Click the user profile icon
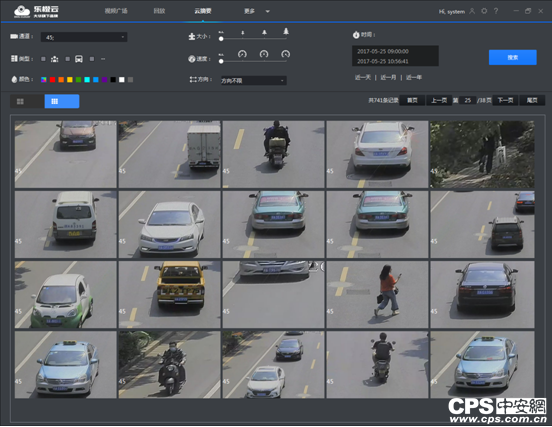552x427 pixels. [472, 11]
